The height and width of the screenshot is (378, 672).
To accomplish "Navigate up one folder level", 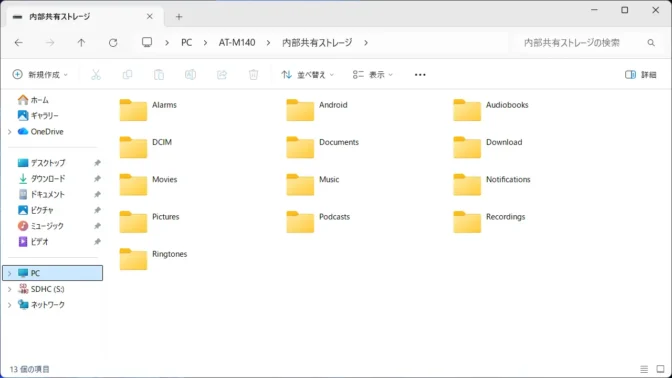I will pyautogui.click(x=81, y=42).
